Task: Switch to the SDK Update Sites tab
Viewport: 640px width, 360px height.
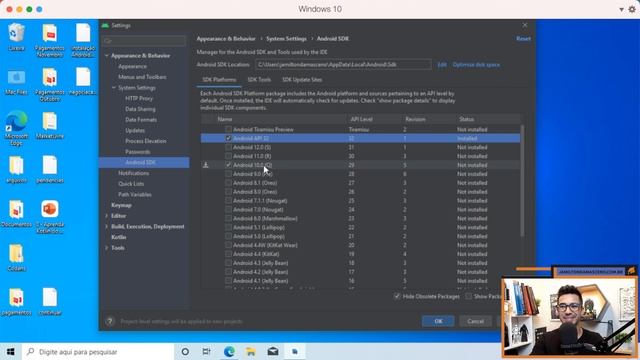Action: click(x=302, y=80)
